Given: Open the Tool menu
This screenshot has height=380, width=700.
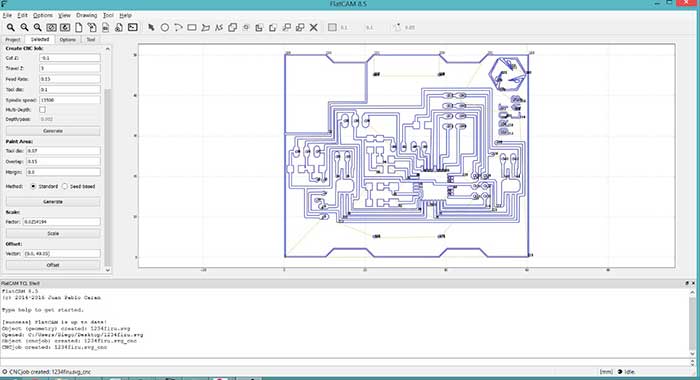Looking at the screenshot, I should (108, 15).
